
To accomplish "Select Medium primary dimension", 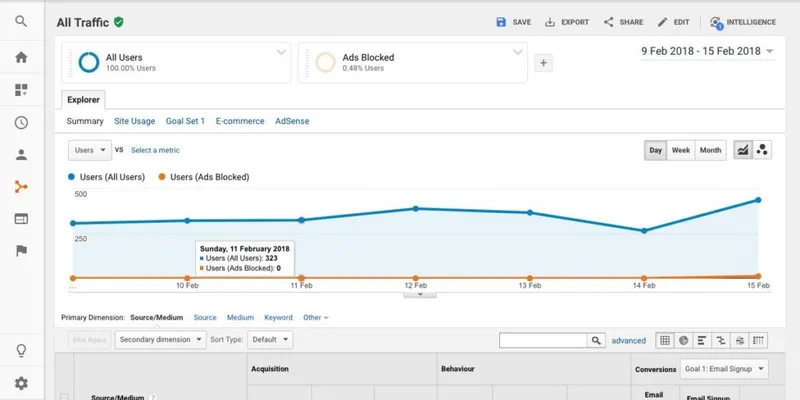I will coord(240,317).
